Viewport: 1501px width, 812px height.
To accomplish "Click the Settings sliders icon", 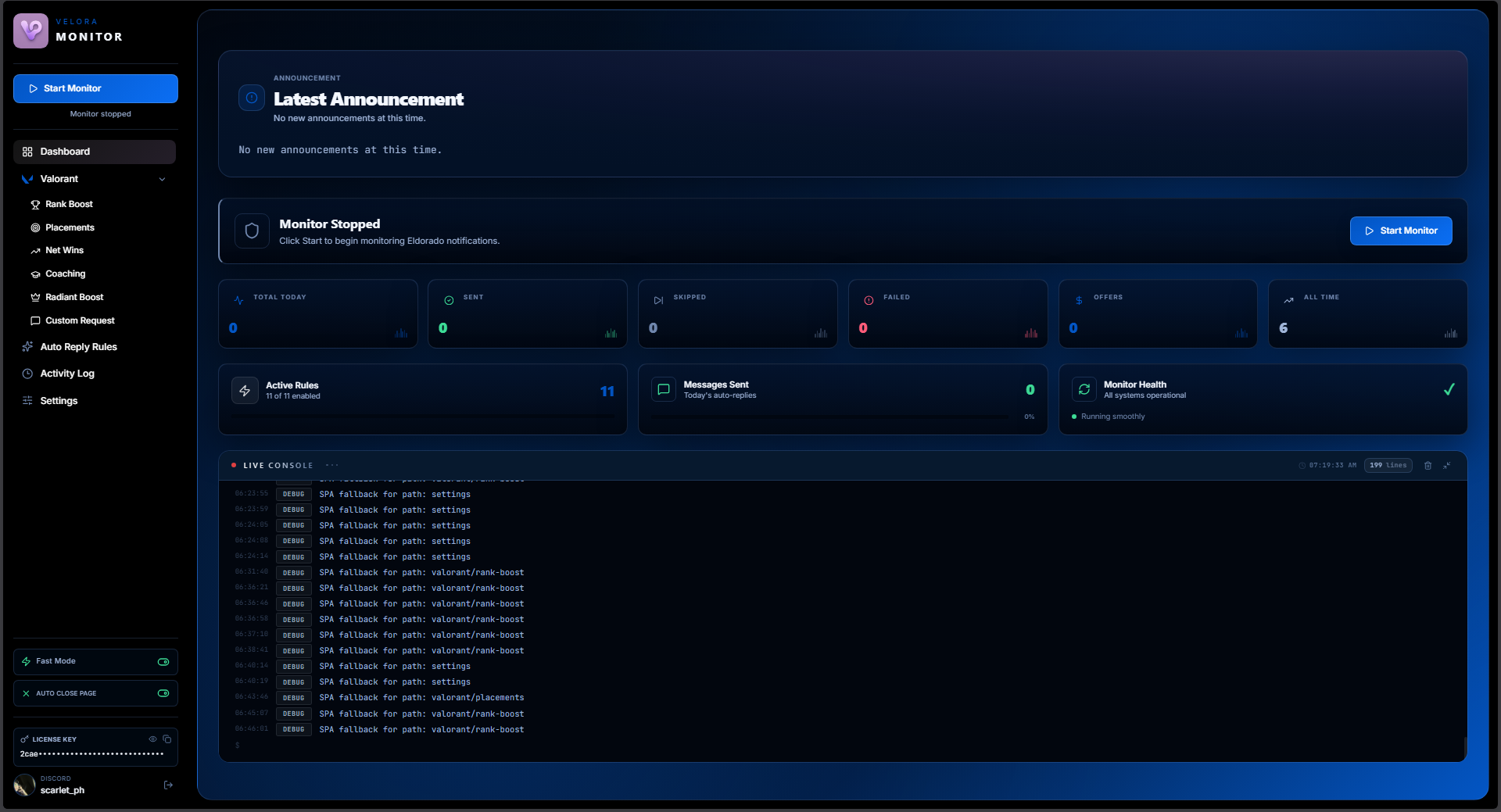I will (x=27, y=401).
